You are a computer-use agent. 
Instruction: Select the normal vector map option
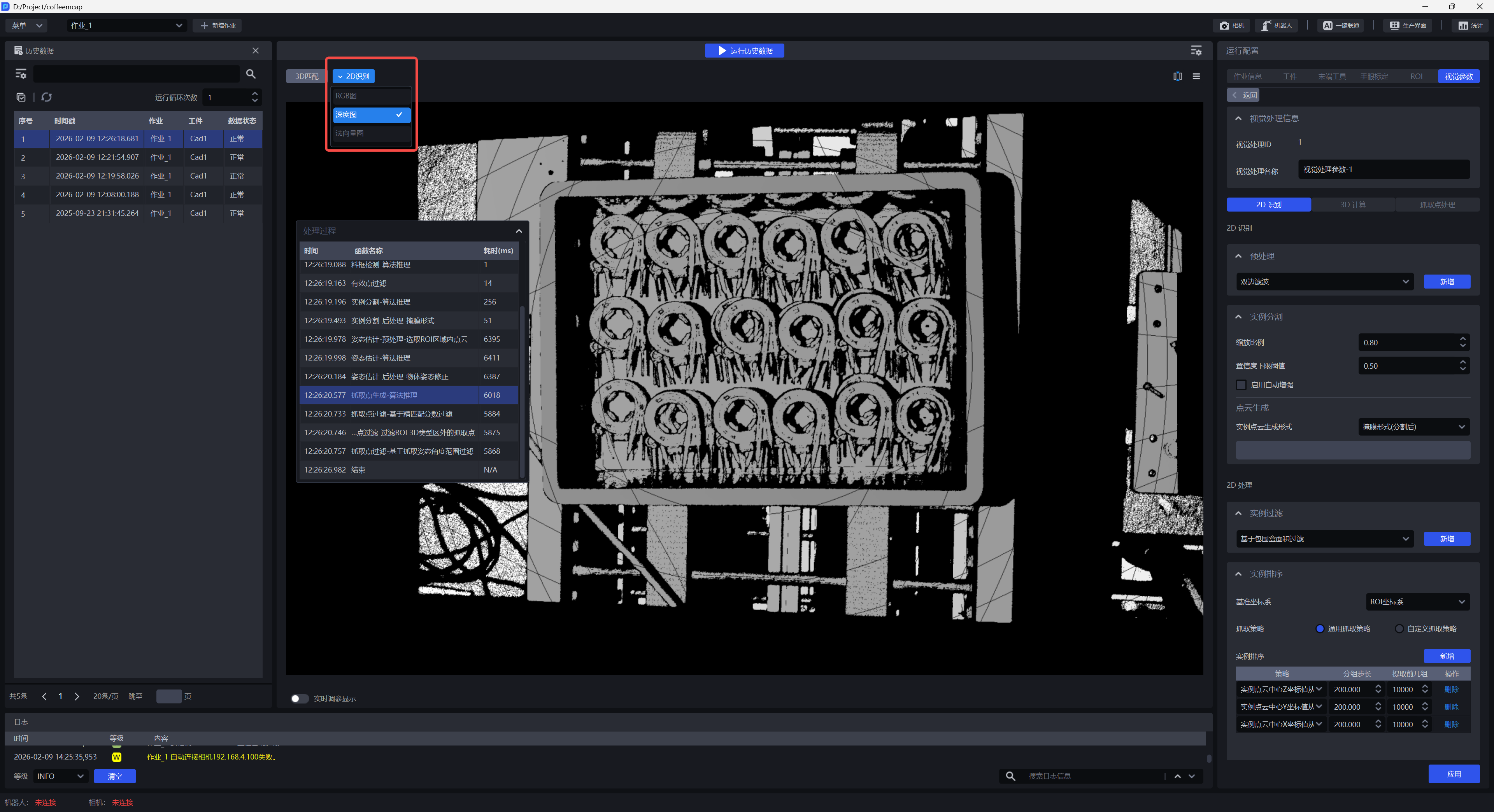pos(371,133)
